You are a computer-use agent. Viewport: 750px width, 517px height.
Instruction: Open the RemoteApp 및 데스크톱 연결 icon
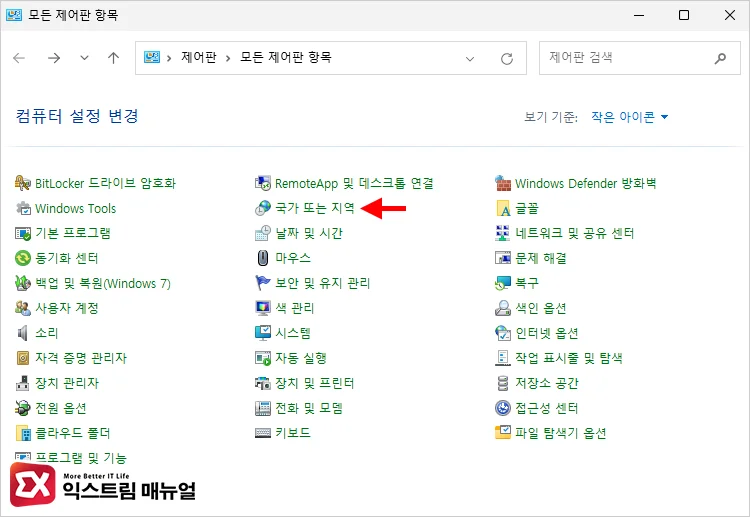coord(263,183)
